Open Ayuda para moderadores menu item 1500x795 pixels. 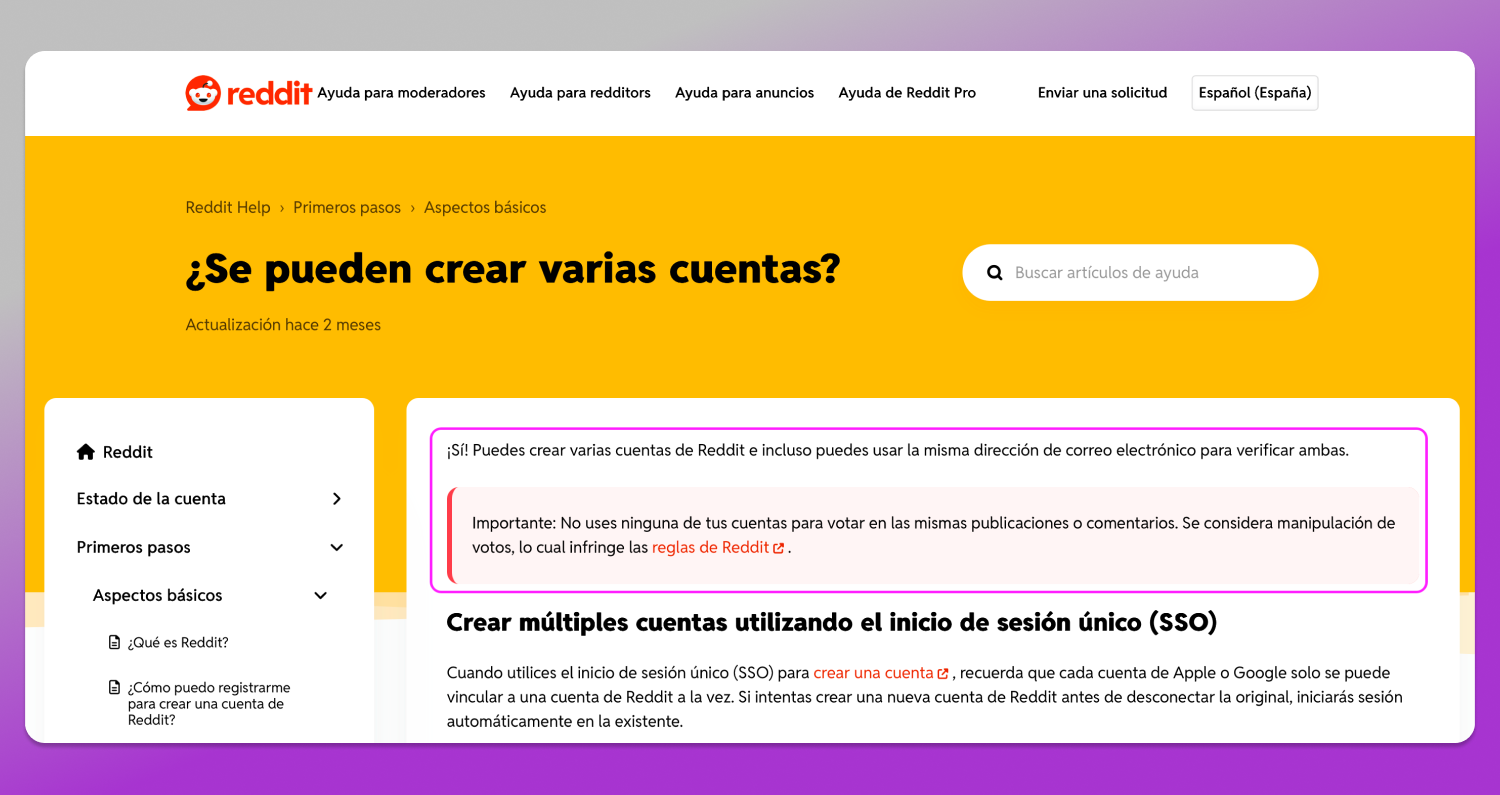pos(402,93)
